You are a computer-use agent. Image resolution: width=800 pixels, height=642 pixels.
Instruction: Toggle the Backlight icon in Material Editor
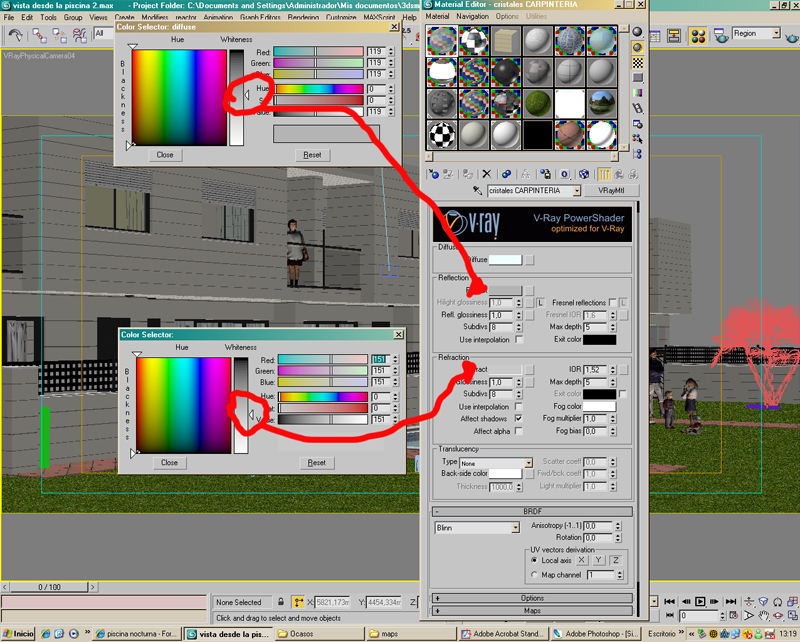click(x=638, y=47)
